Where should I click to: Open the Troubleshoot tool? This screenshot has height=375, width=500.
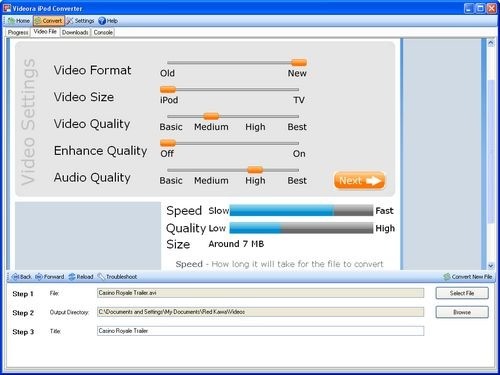(x=117, y=277)
